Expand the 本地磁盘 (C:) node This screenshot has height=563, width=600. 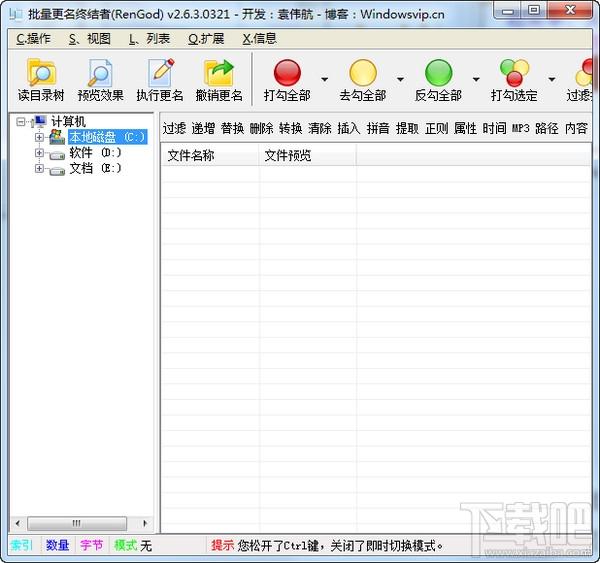point(39,137)
